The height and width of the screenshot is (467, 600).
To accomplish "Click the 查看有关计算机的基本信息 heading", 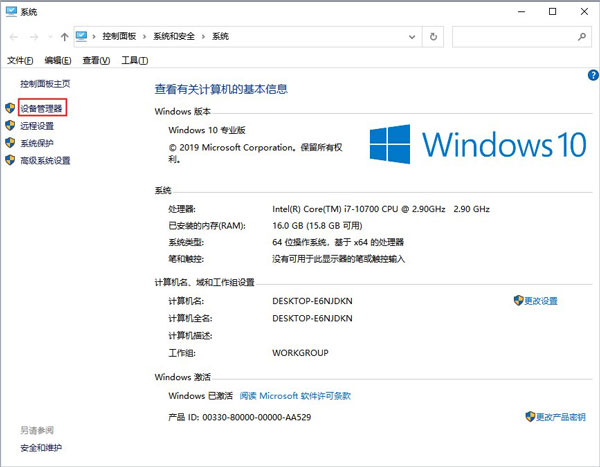I will pos(221,89).
